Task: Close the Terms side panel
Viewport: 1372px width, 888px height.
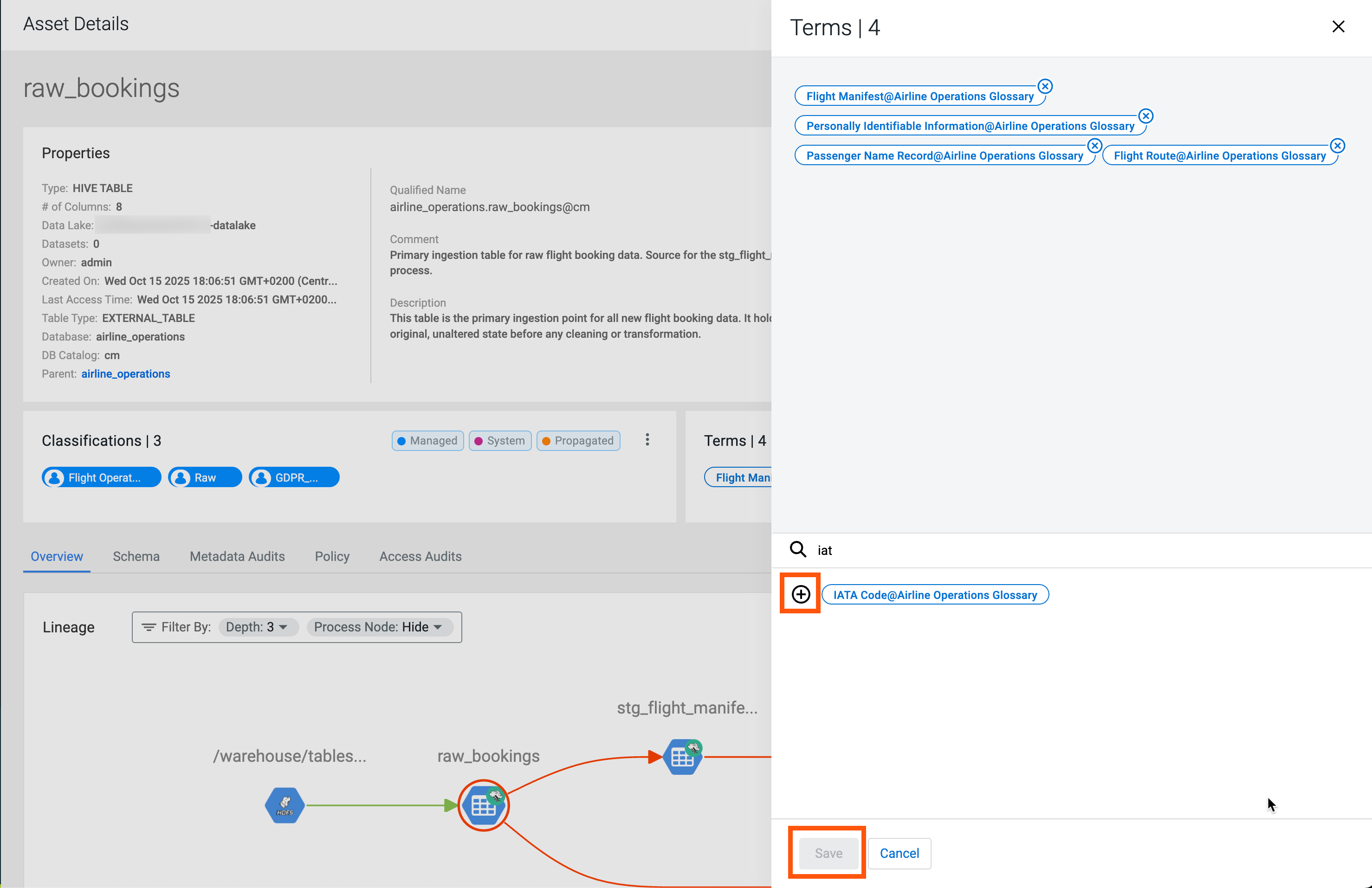Action: [x=1338, y=26]
